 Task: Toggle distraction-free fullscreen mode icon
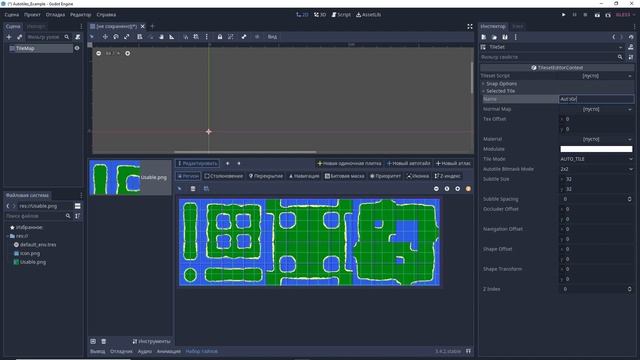coord(470,26)
